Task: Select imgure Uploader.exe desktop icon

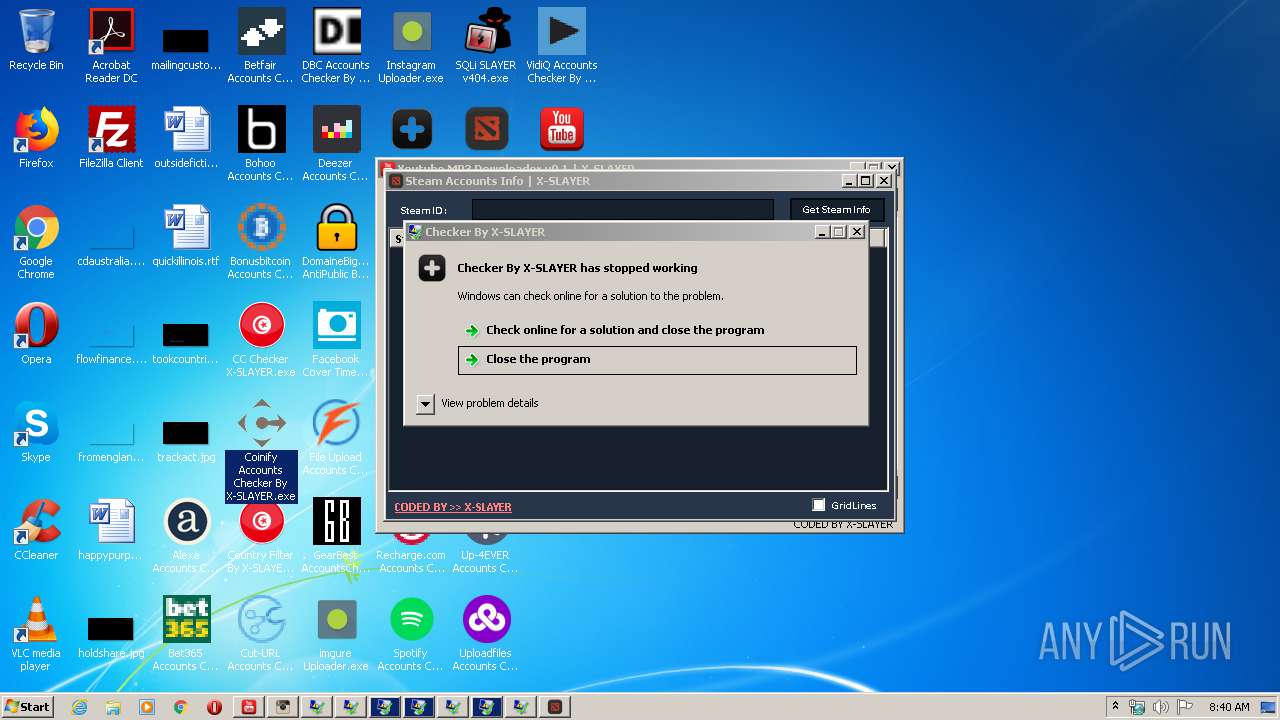Action: click(x=336, y=634)
